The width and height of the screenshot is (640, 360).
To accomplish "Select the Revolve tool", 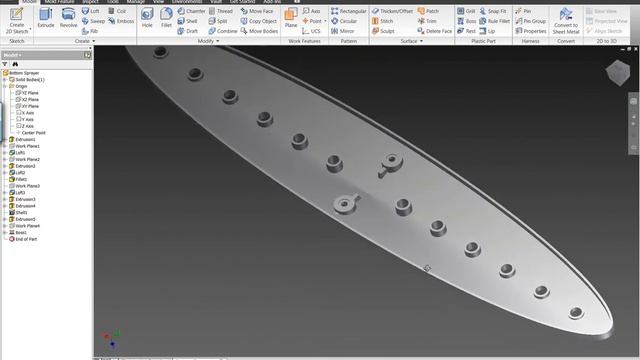I will [68, 18].
